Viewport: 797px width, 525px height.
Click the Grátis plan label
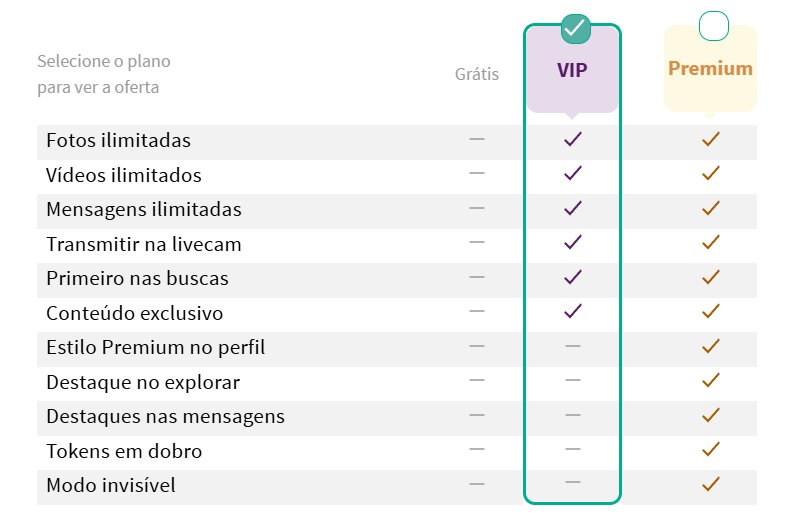(477, 74)
